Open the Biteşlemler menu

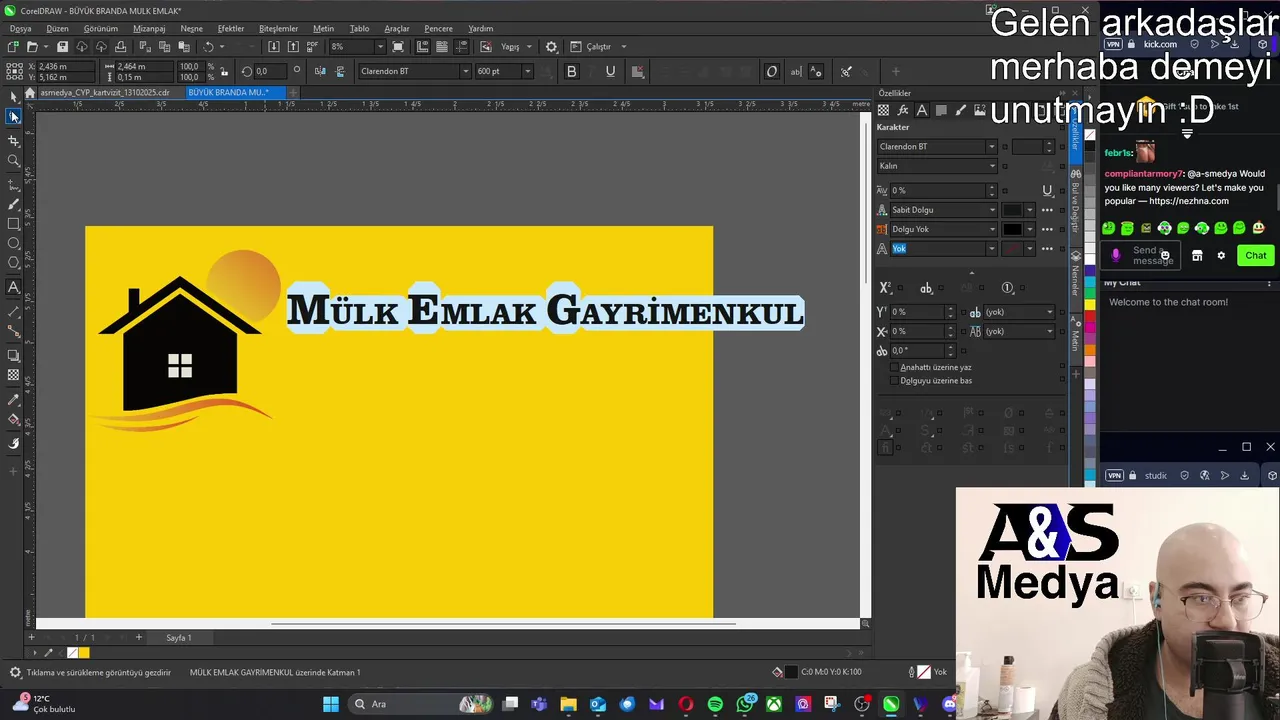click(x=278, y=28)
